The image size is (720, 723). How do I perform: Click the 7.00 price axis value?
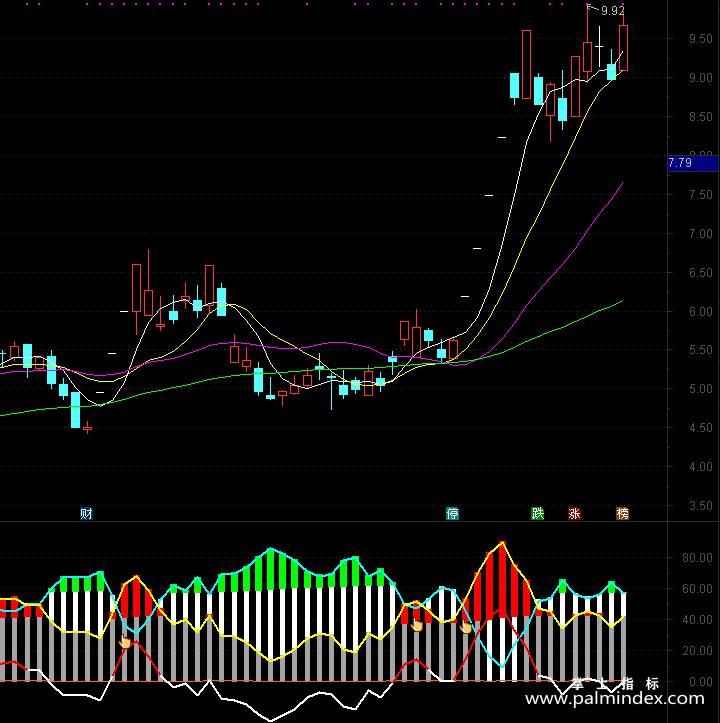click(x=701, y=234)
